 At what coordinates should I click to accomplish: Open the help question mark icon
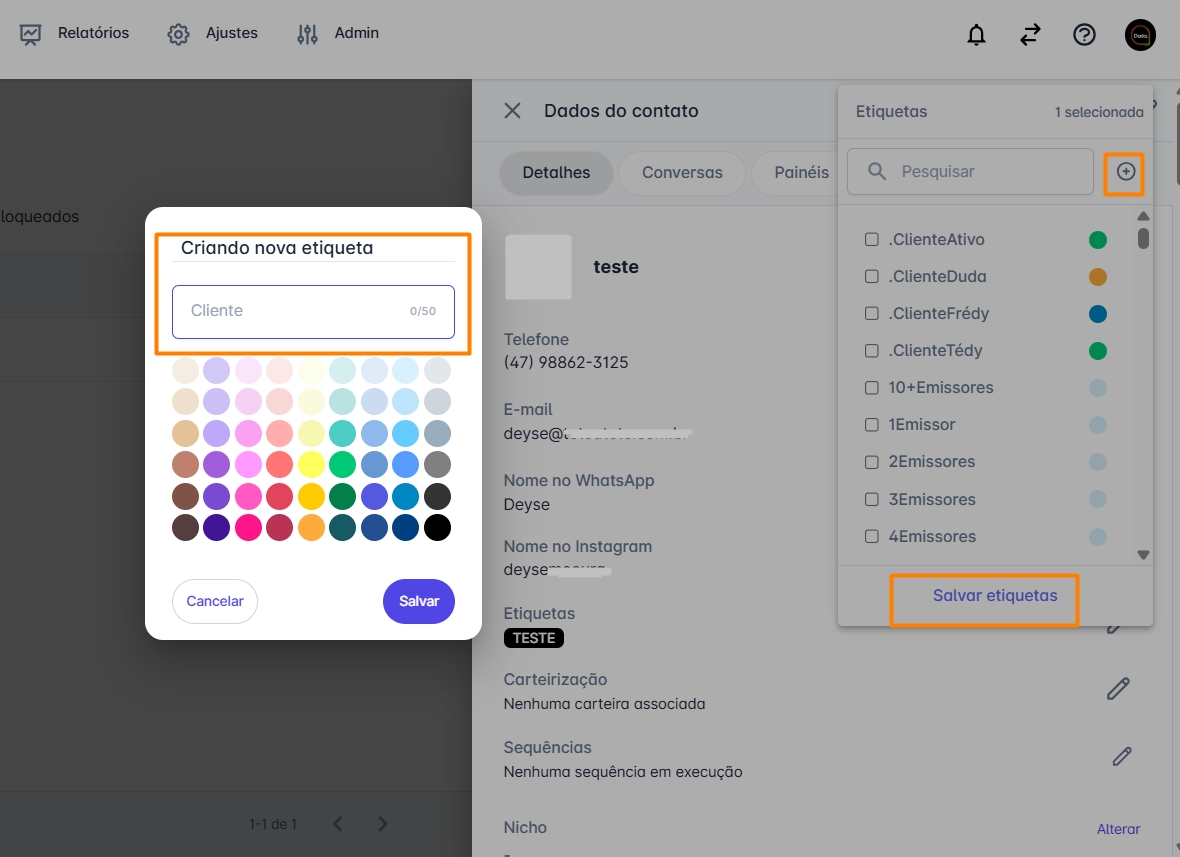pos(1084,35)
